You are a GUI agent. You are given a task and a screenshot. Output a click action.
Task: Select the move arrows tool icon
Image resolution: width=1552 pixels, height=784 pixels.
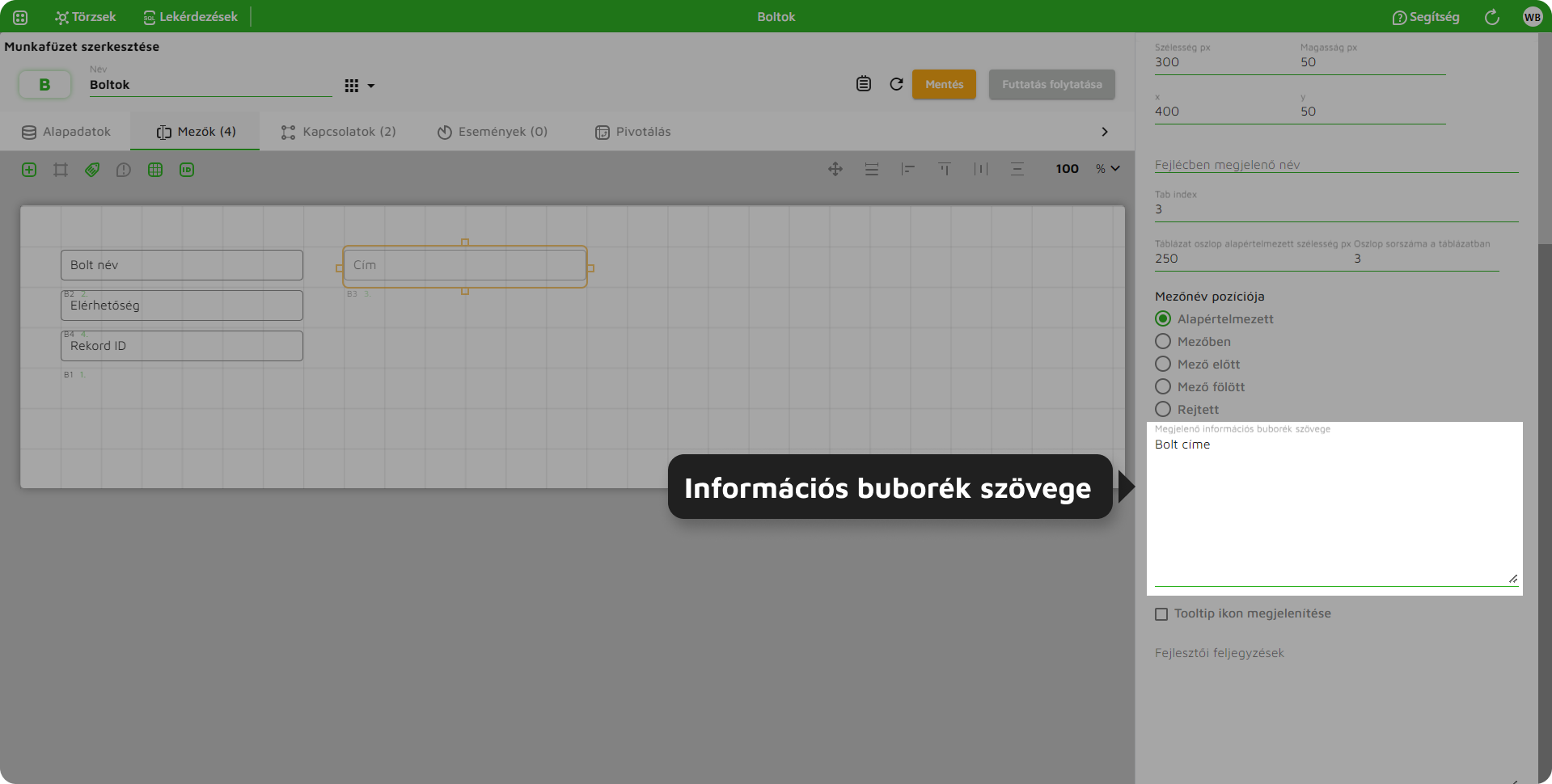(x=835, y=169)
